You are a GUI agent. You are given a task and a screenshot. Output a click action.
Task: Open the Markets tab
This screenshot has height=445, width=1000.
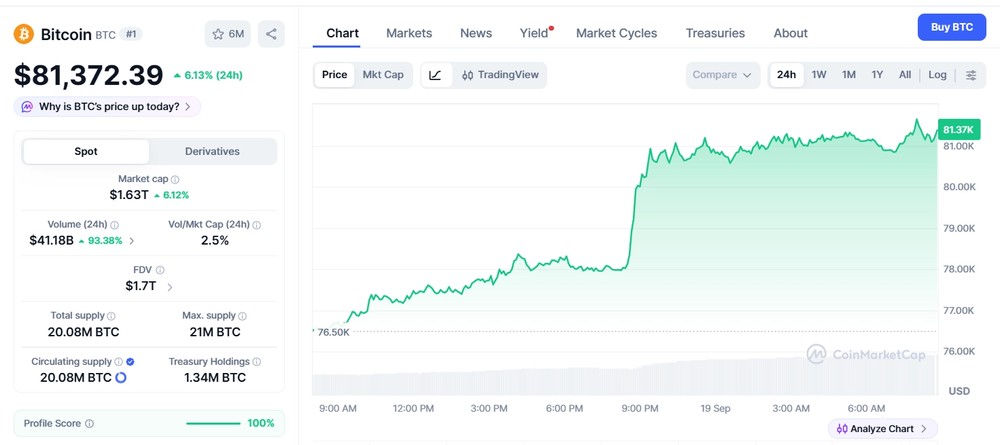point(409,33)
